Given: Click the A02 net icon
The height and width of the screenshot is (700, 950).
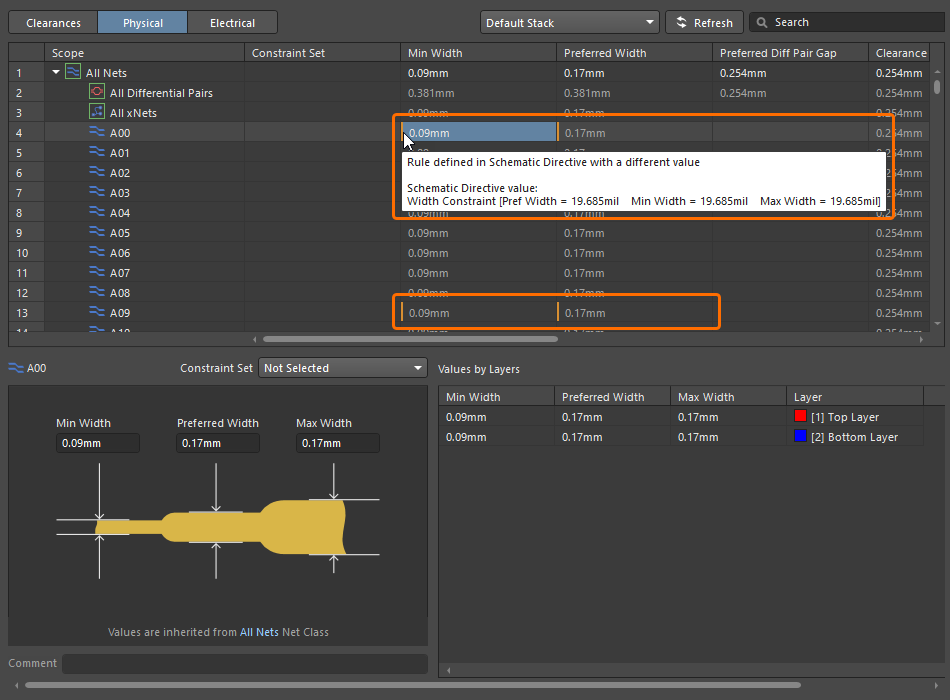Looking at the screenshot, I should [97, 172].
